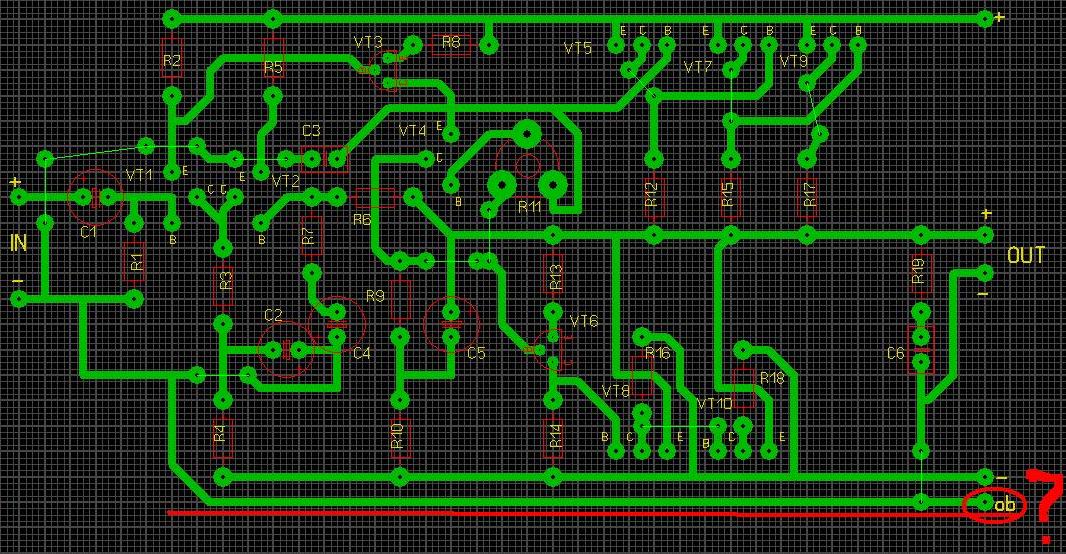
Task: Select resistor R8 outline
Action: click(x=451, y=43)
